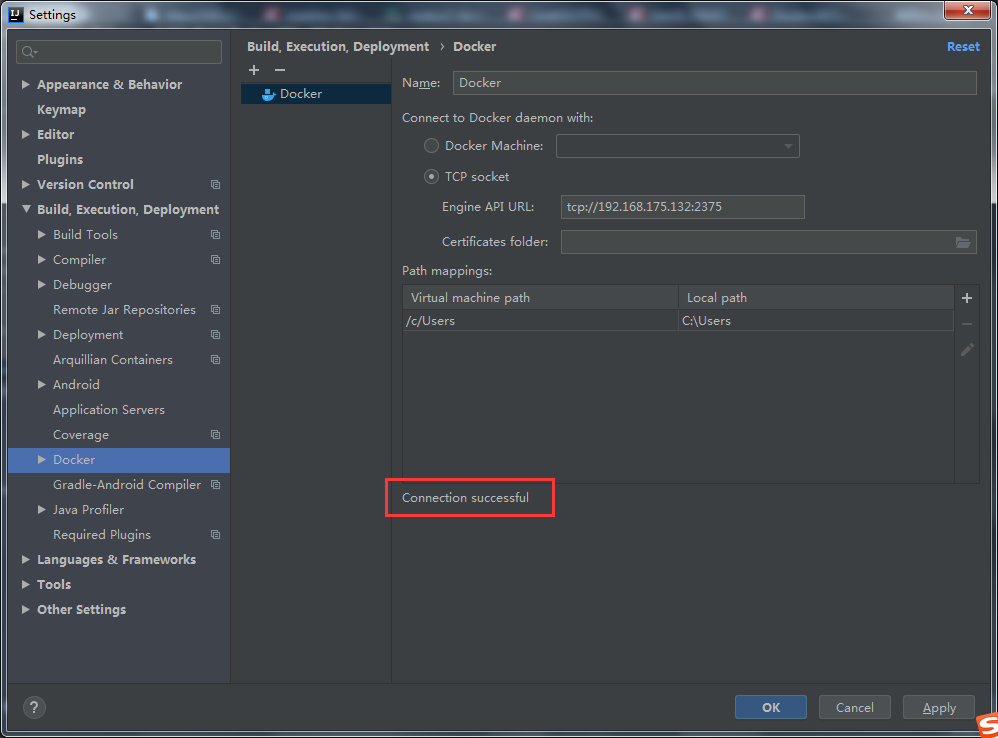
Task: Expand Languages & Frameworks section
Action: tap(25, 559)
